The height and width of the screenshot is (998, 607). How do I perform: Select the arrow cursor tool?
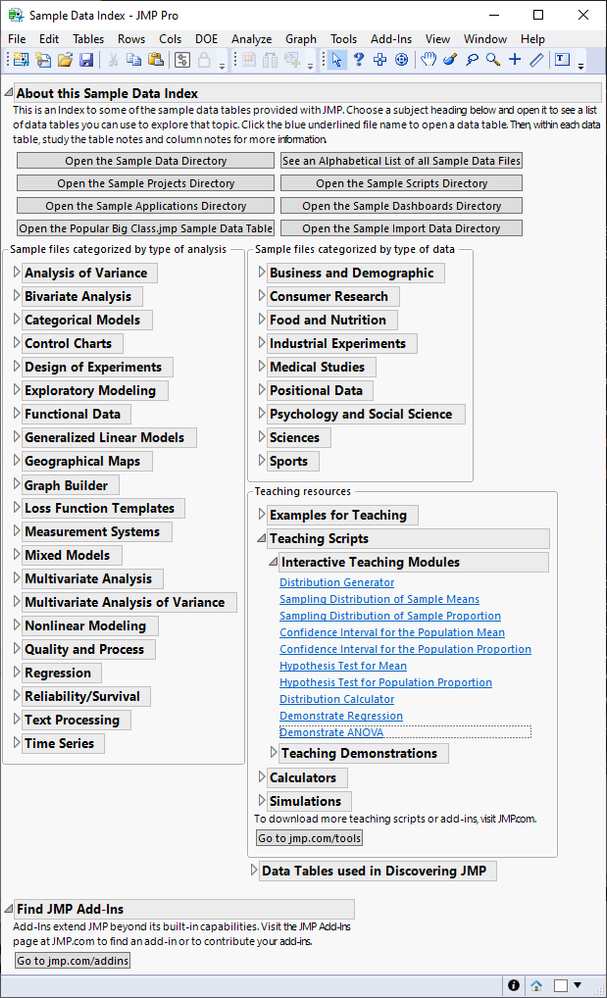pos(337,60)
